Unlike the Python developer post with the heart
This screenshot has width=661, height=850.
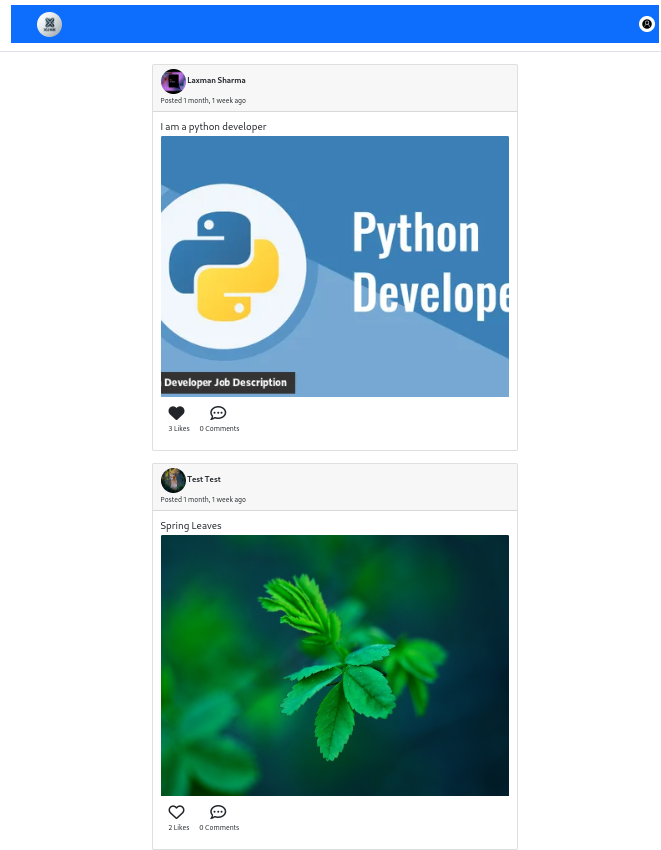pyautogui.click(x=177, y=413)
